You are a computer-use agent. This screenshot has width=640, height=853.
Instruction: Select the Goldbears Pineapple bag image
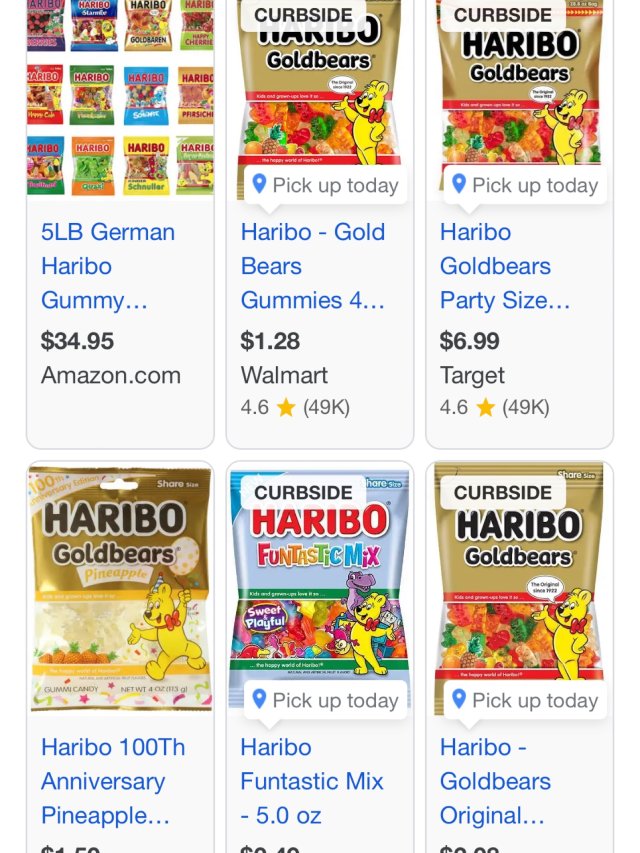tap(120, 588)
